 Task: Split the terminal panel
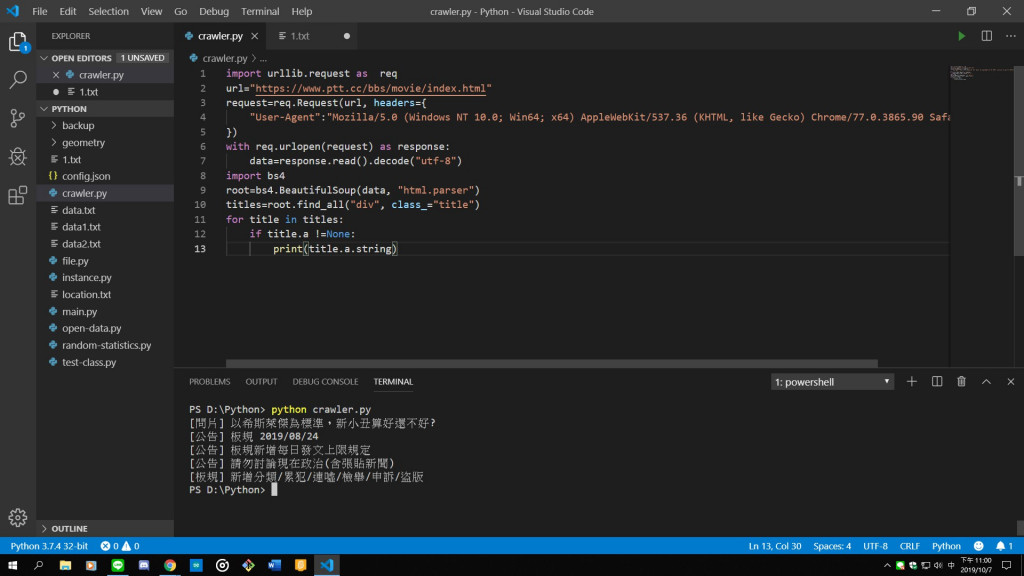click(x=936, y=381)
